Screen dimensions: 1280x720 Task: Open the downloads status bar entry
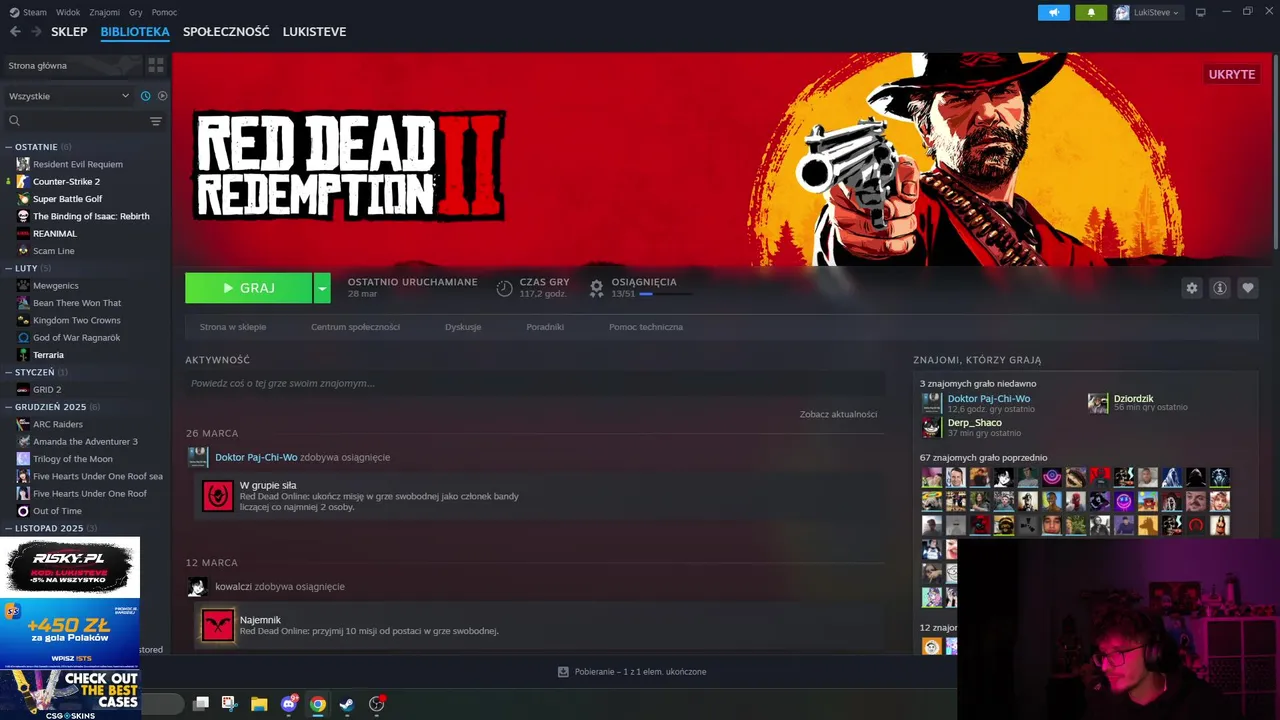pos(632,672)
